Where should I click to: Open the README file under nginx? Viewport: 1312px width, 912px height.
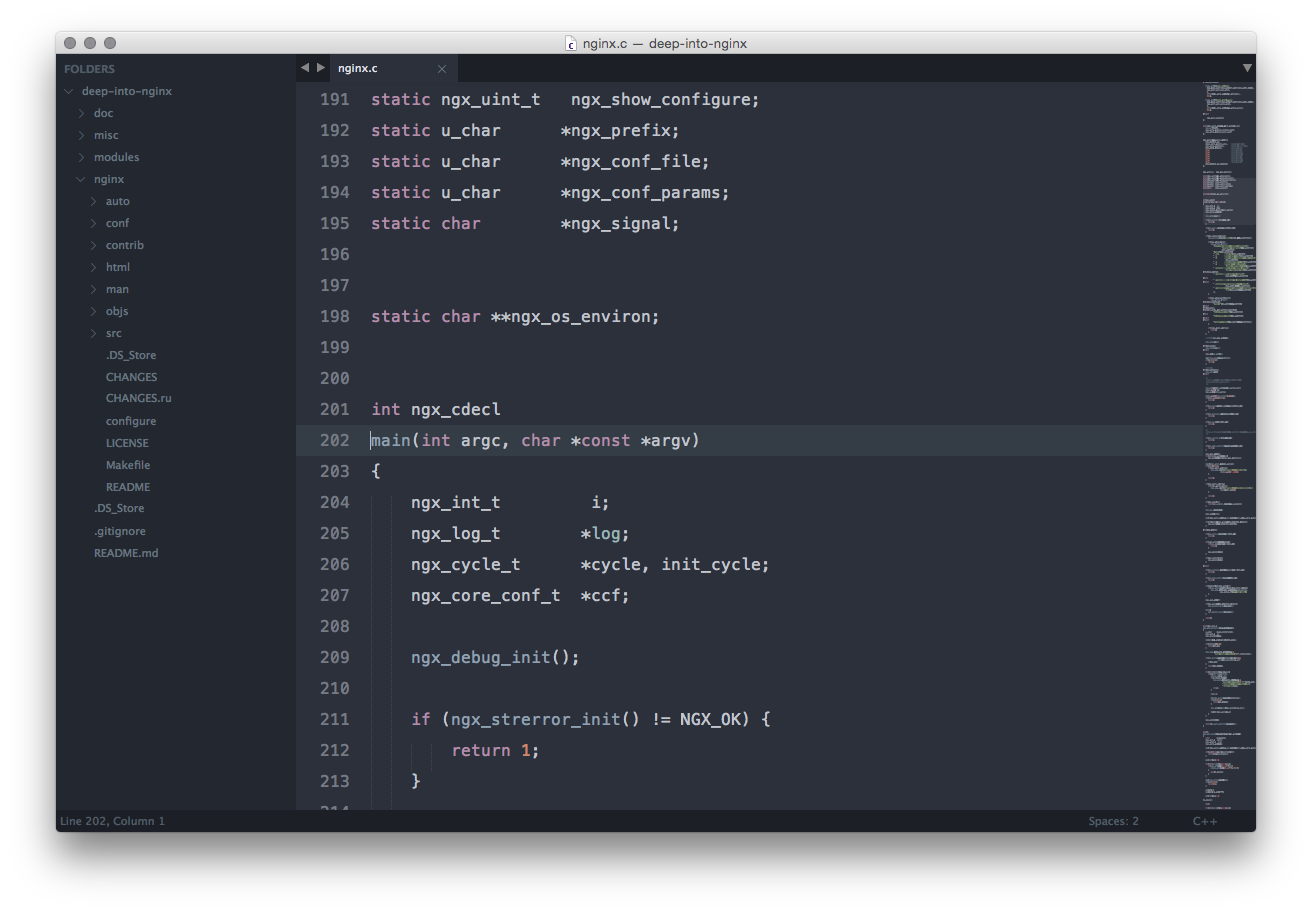(128, 487)
